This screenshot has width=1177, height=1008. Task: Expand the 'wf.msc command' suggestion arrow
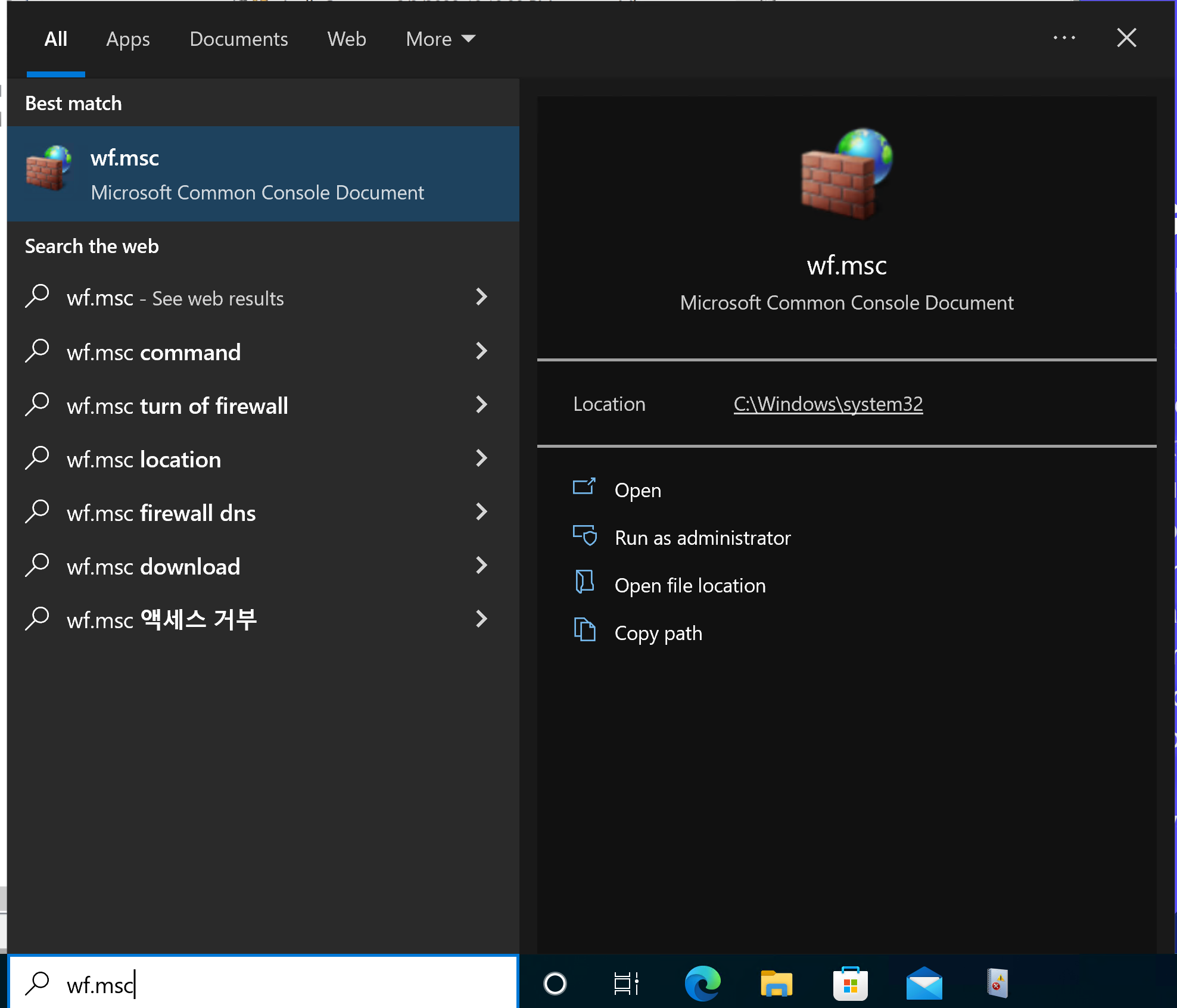(481, 351)
